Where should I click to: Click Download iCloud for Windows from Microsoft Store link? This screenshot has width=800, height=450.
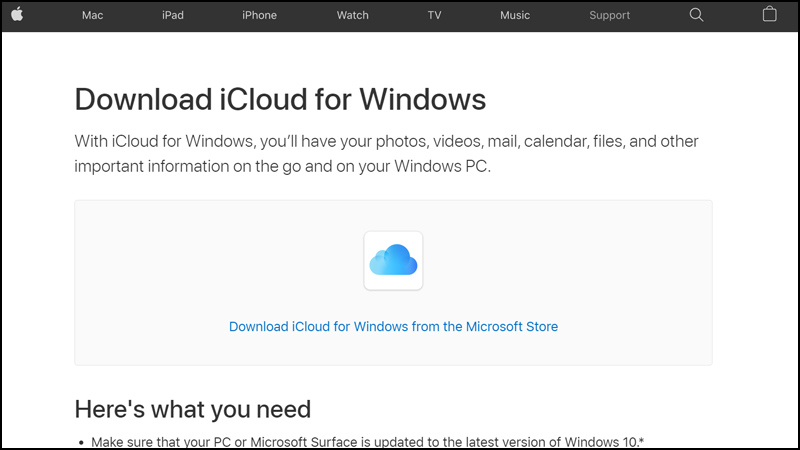pyautogui.click(x=393, y=327)
